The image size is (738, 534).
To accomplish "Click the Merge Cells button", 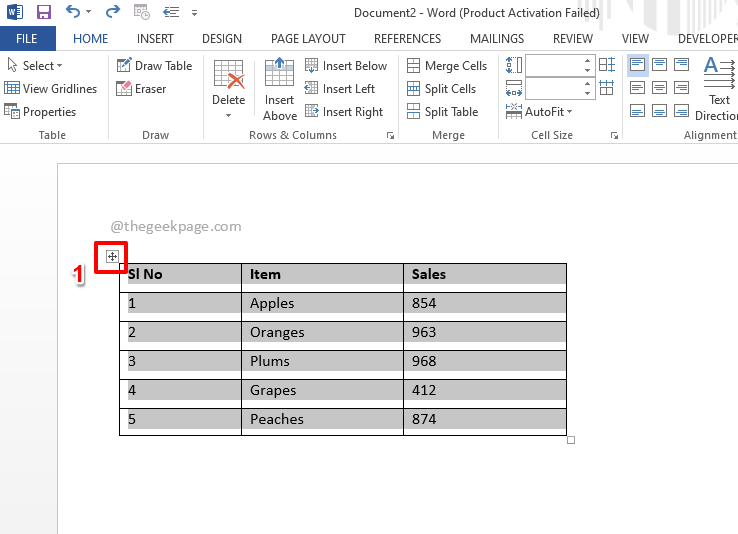I will [x=446, y=66].
